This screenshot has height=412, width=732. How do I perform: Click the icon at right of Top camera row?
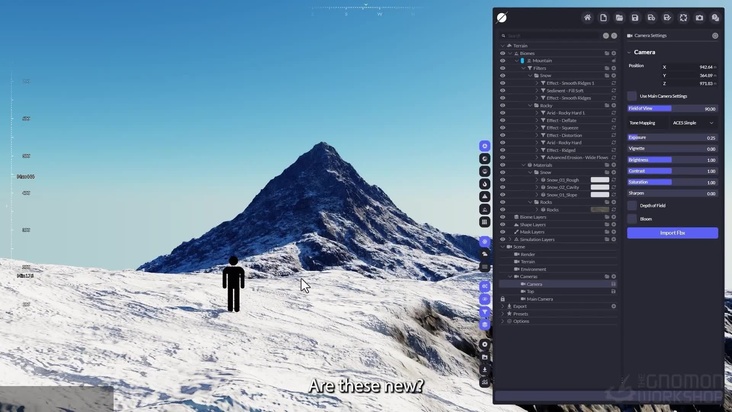(614, 292)
